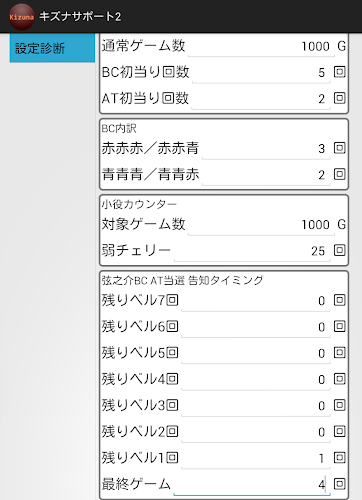The image size is (362, 500).
Task: Edit the 残りベル3回 value field
Action: 256,406
